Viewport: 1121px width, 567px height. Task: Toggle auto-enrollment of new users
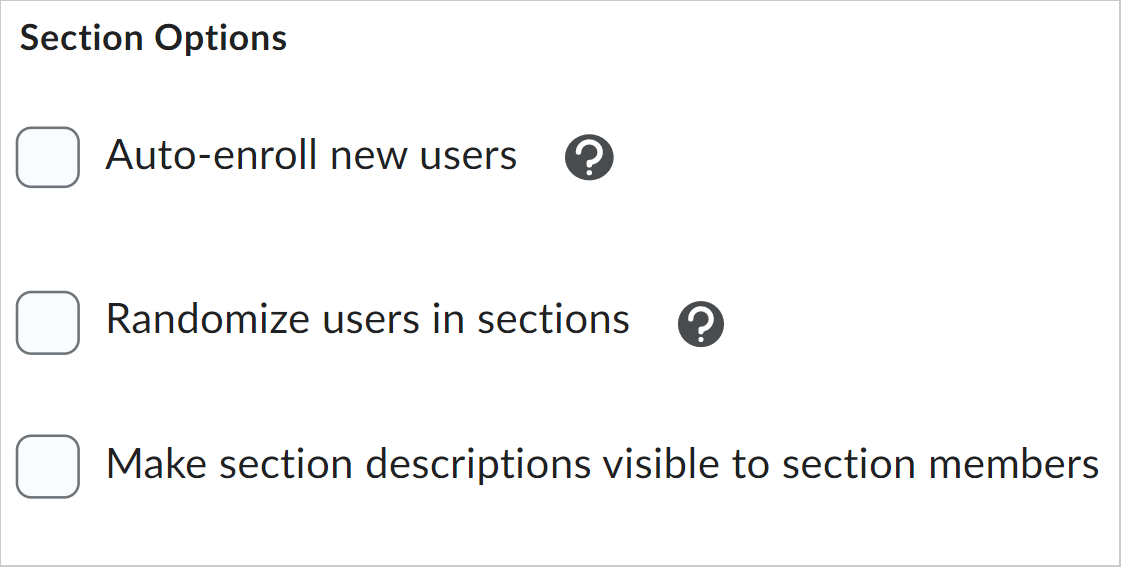coord(48,157)
